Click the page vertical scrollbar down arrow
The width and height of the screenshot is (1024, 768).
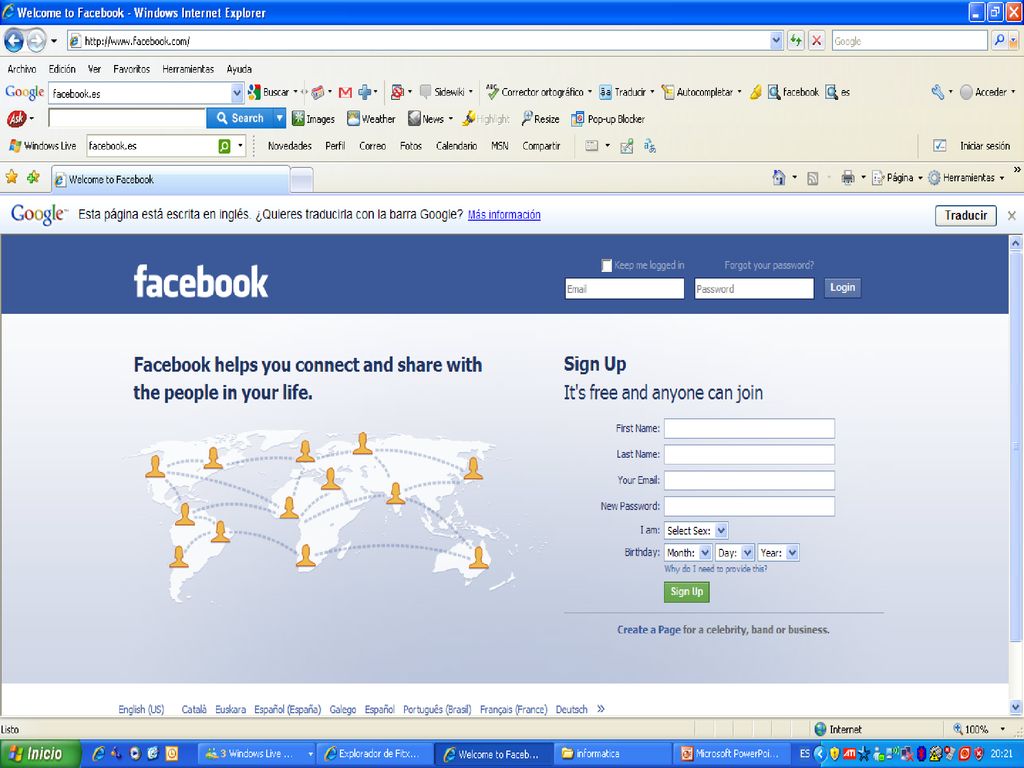coord(1016,707)
